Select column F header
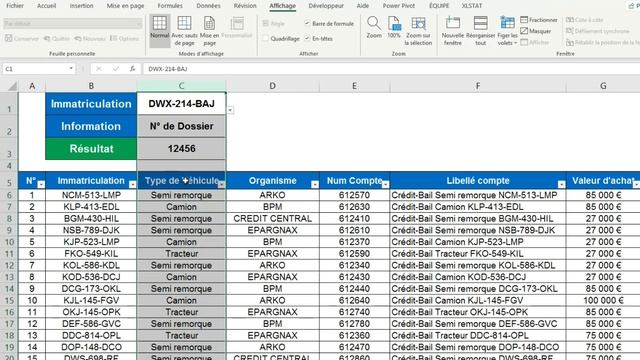 click(478, 86)
